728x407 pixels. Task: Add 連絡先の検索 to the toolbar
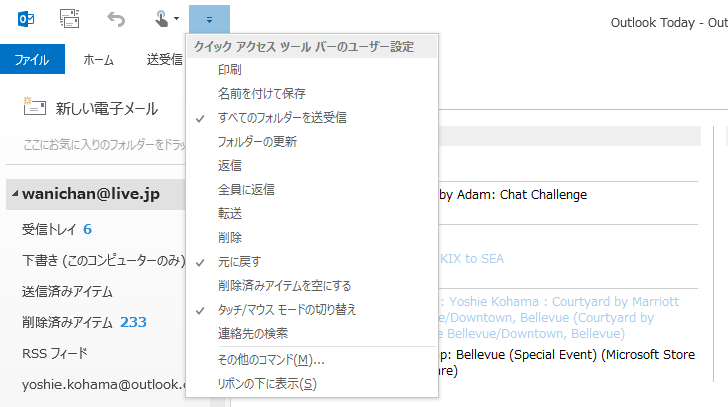[257, 333]
